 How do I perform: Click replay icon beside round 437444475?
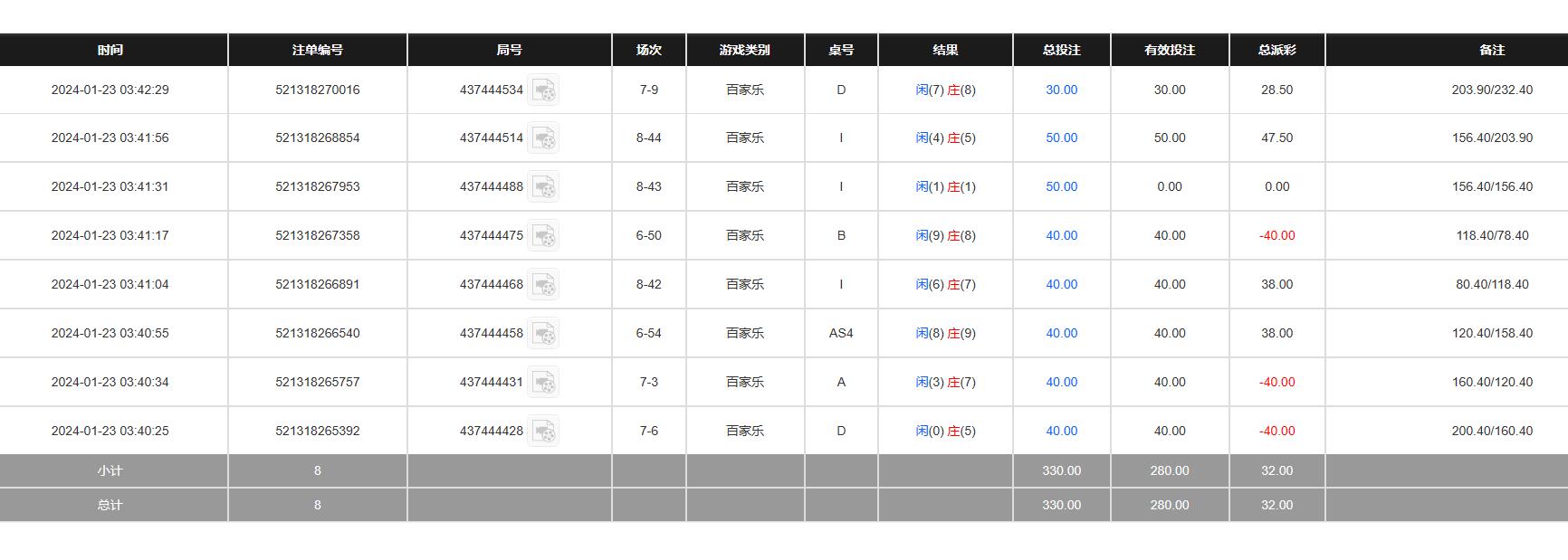pyautogui.click(x=543, y=236)
